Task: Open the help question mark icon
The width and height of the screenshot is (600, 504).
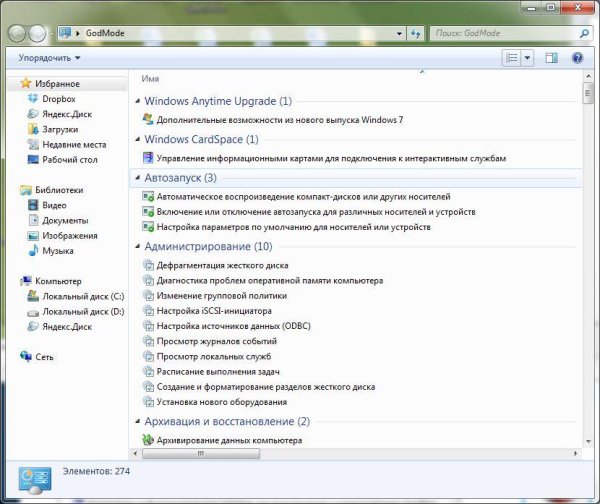Action: 577,58
